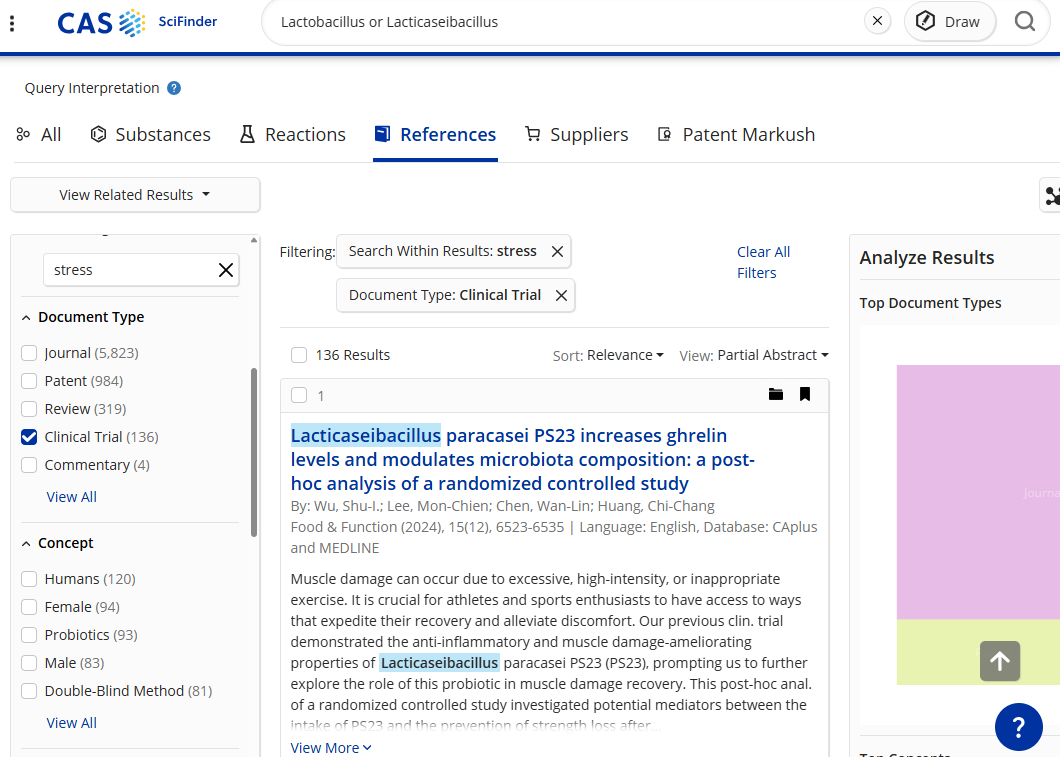Click the Clear All Filters link
The height and width of the screenshot is (757, 1060).
[x=763, y=262]
